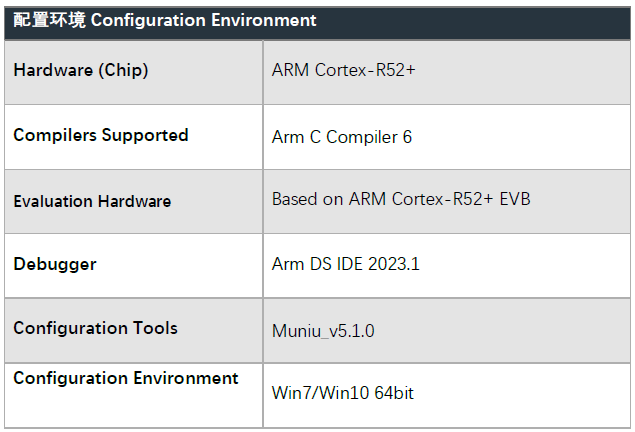
Task: Click the Configuration Environment table header
Action: click(317, 23)
